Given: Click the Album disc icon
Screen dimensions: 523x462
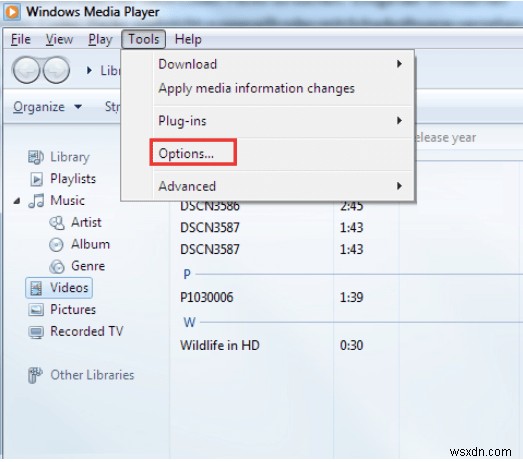Looking at the screenshot, I should pos(56,245).
